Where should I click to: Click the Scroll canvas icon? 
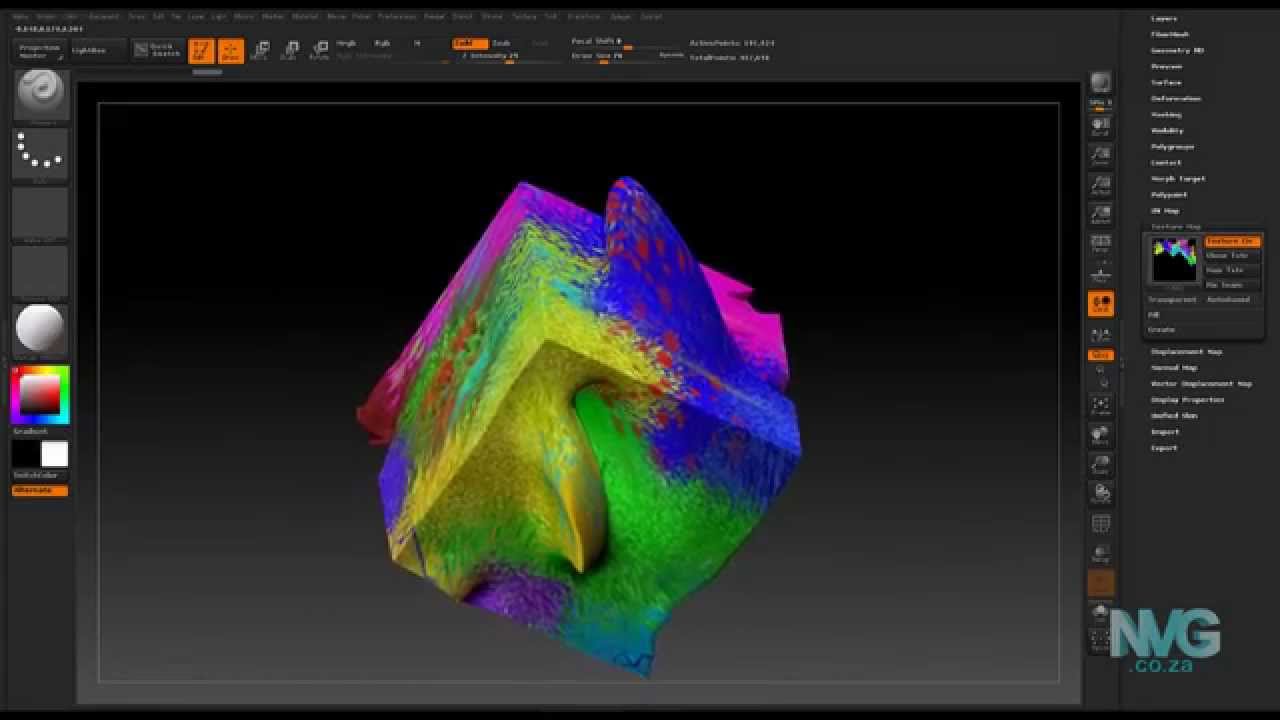point(1101,127)
